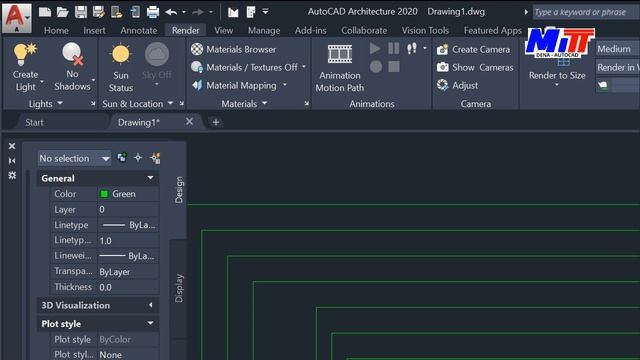Open the Medium render preset dropdown
Screen dimensions: 640x360
tap(617, 49)
